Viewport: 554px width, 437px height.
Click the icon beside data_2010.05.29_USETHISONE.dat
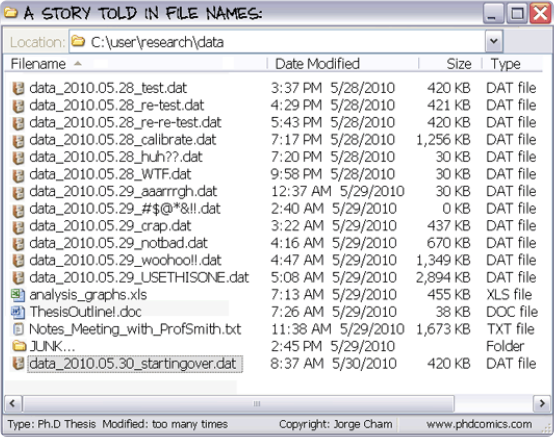click(18, 278)
